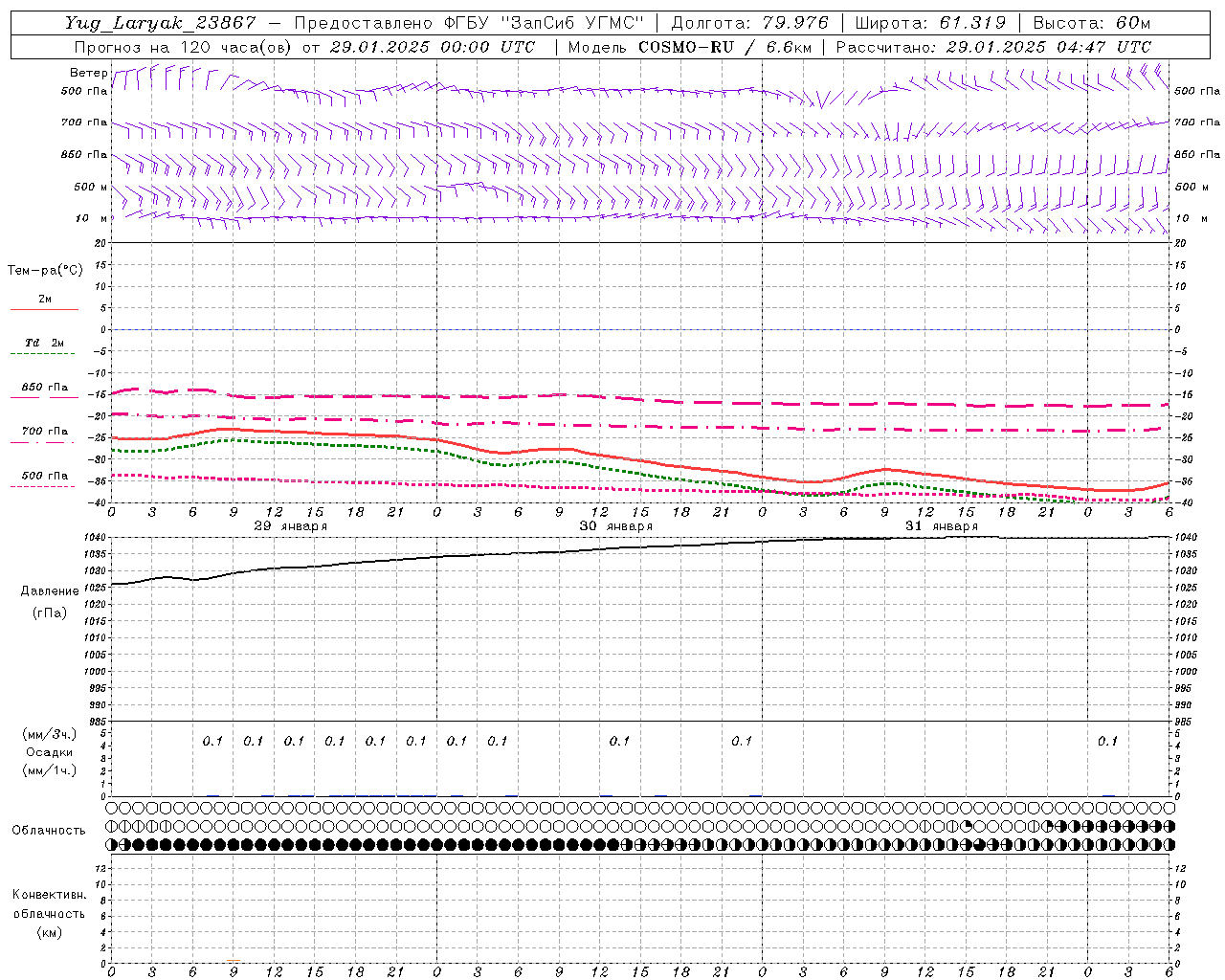
Task: Click the "(мм/1ч.)" hourly precipitation label
Action: point(50,770)
